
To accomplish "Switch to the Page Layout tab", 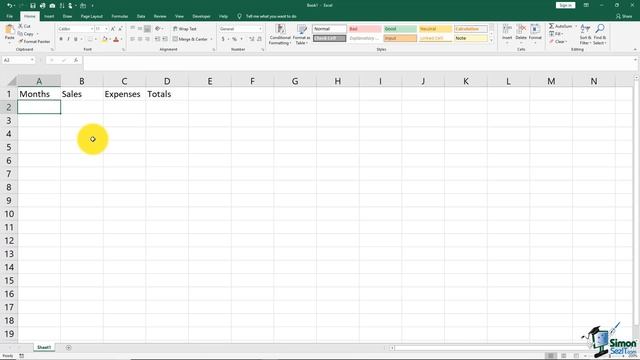I will pyautogui.click(x=91, y=16).
